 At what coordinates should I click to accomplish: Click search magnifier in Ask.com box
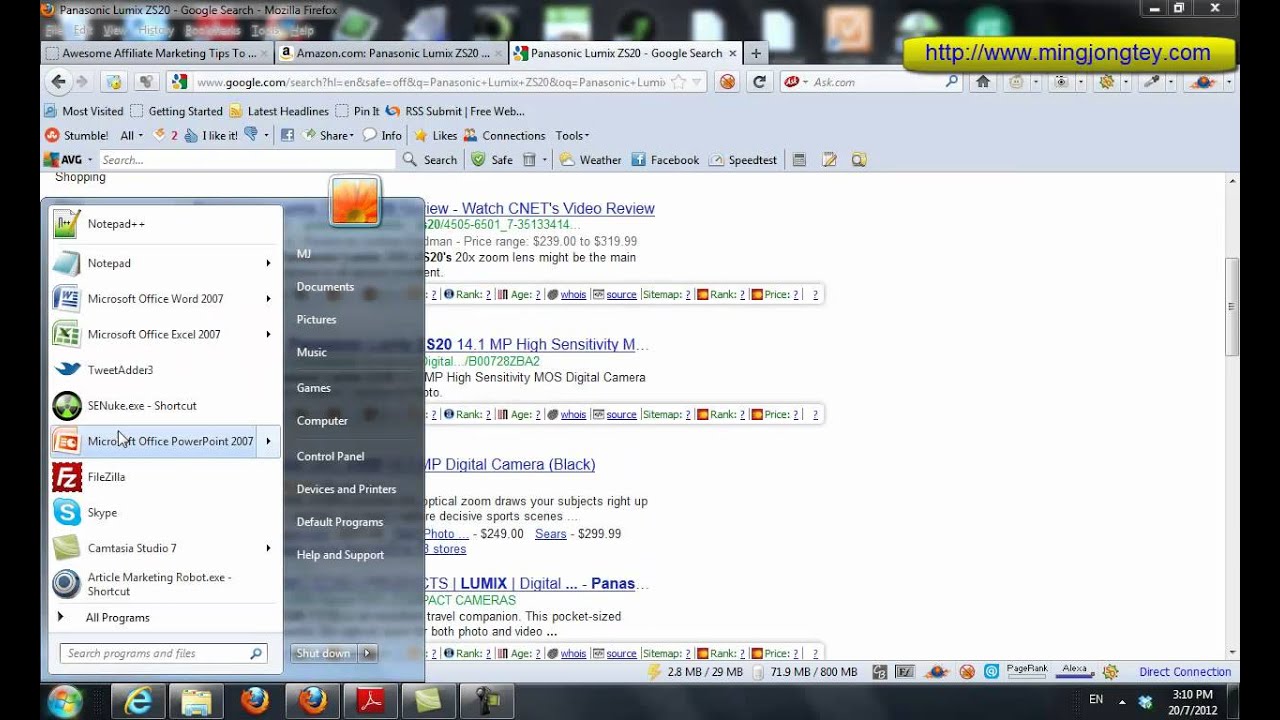coord(951,82)
